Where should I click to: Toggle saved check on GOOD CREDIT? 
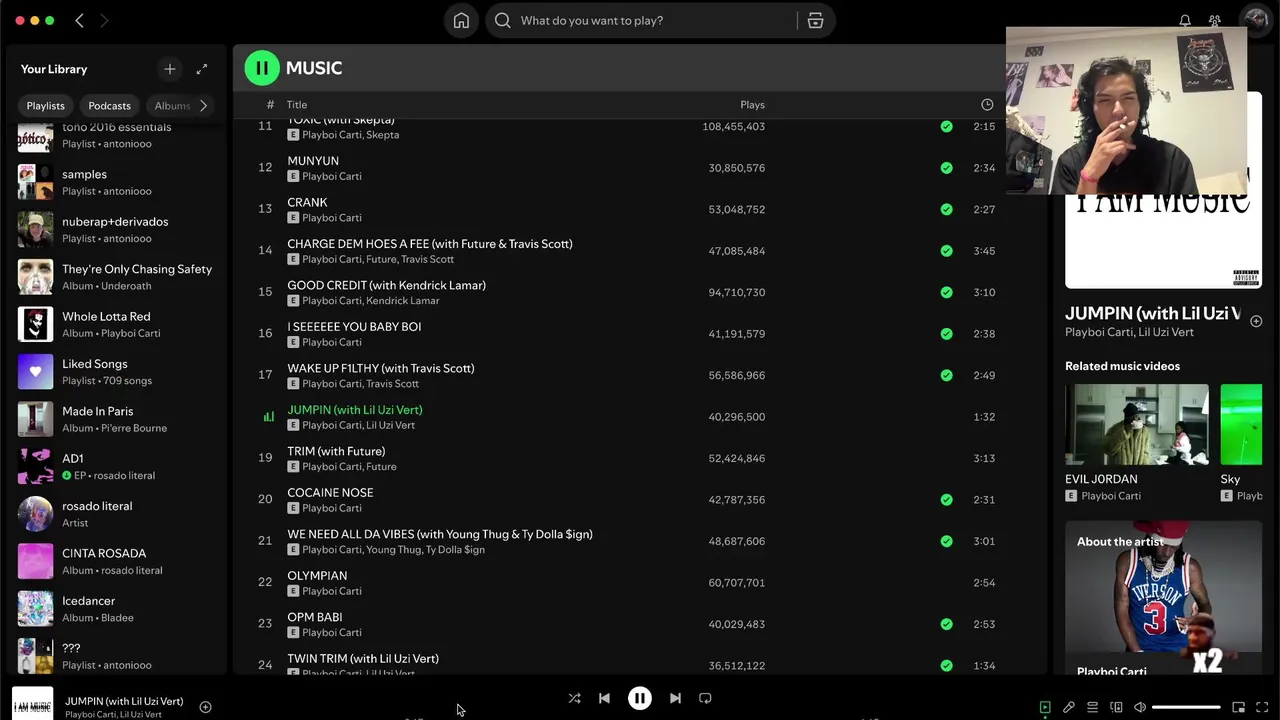click(946, 292)
